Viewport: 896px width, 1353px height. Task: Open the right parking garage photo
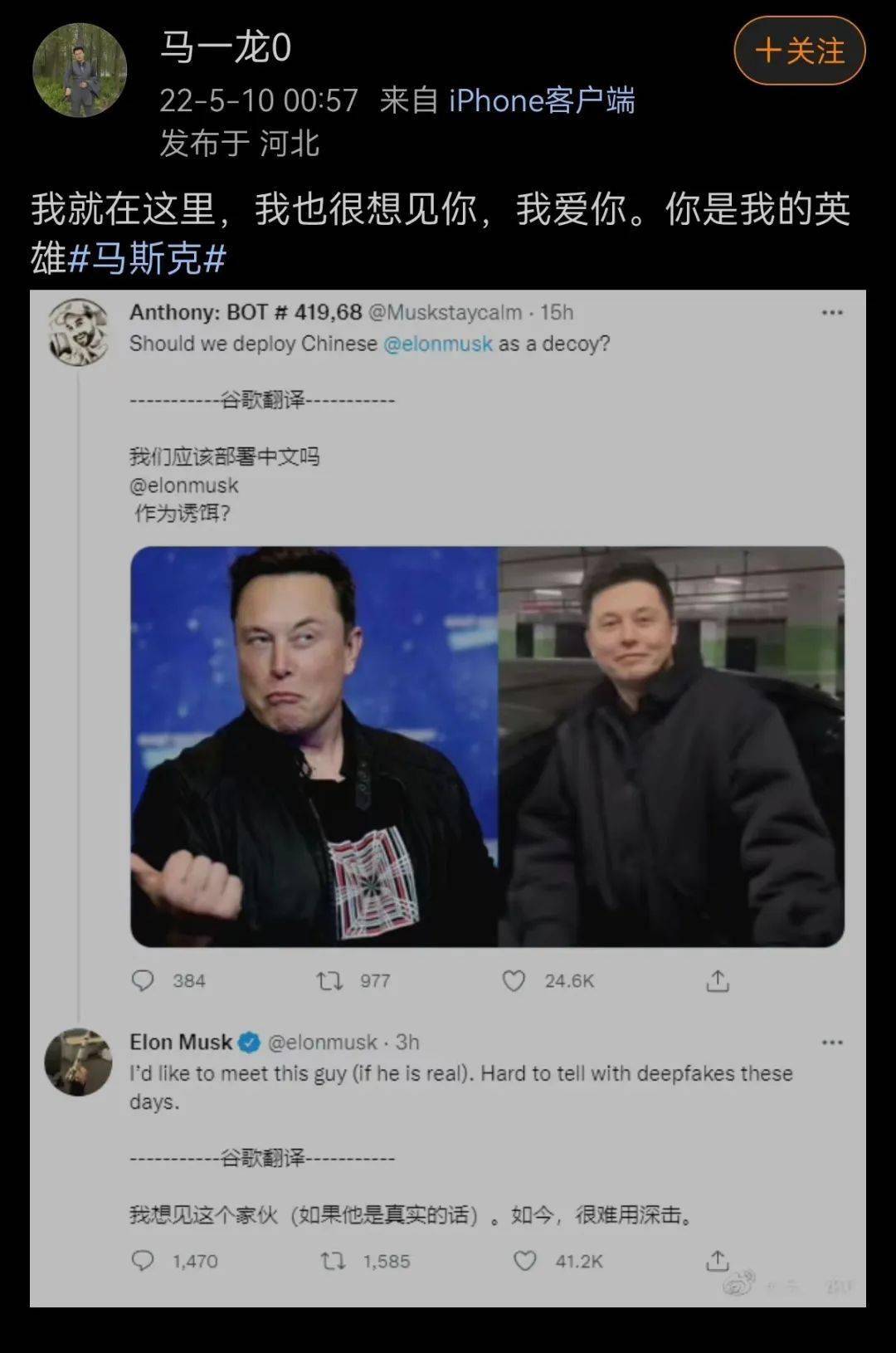[671, 746]
